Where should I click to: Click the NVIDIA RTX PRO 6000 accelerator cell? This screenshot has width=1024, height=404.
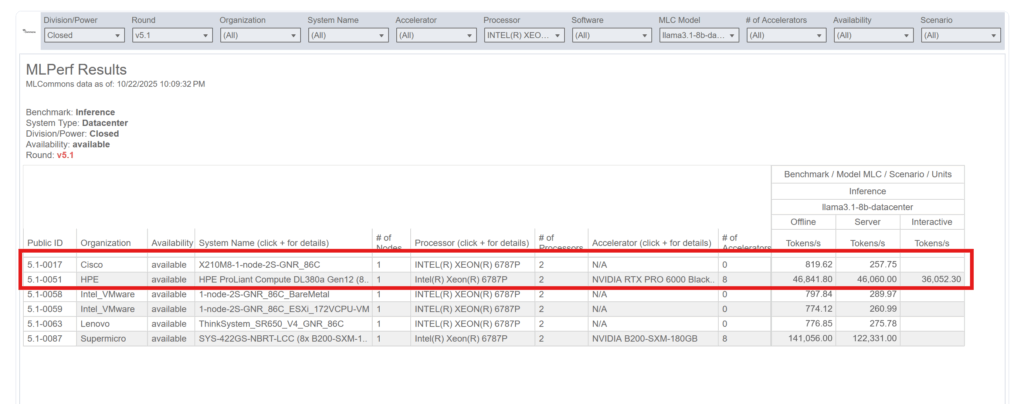click(x=652, y=280)
